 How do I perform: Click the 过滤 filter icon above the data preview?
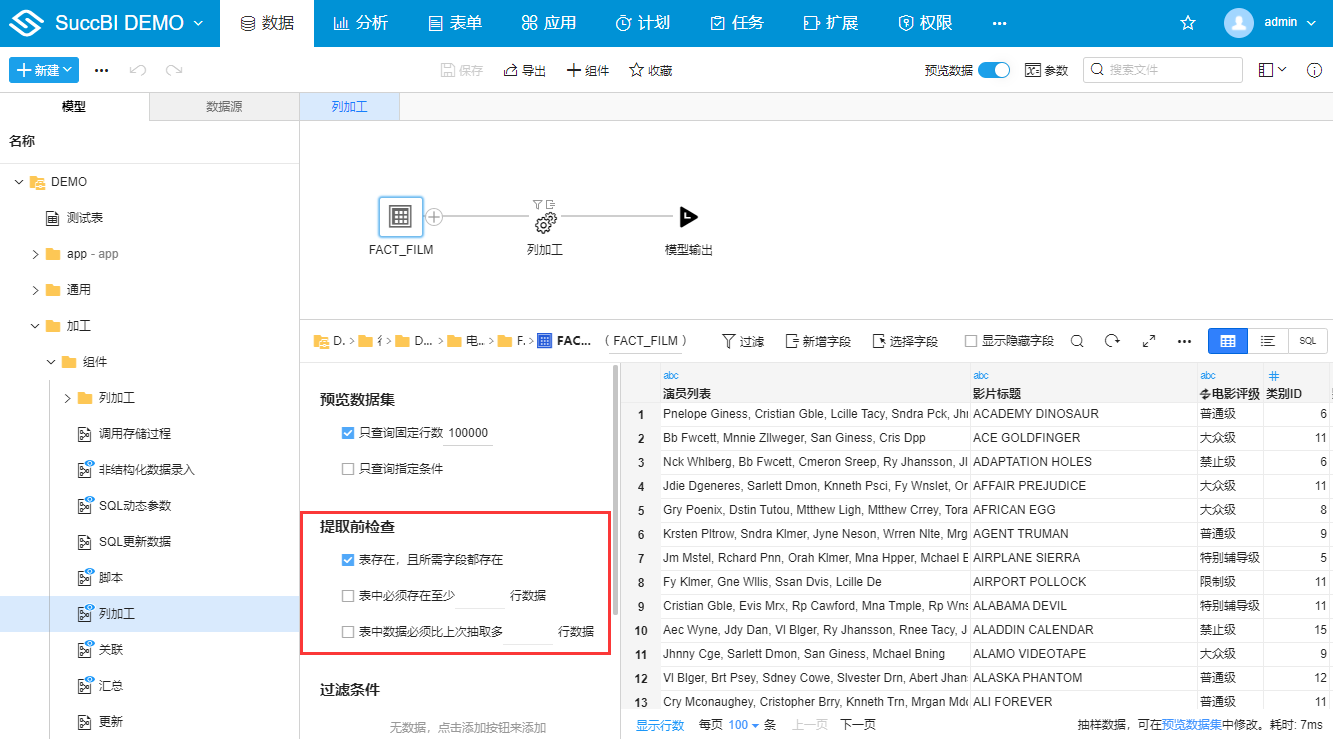742,340
